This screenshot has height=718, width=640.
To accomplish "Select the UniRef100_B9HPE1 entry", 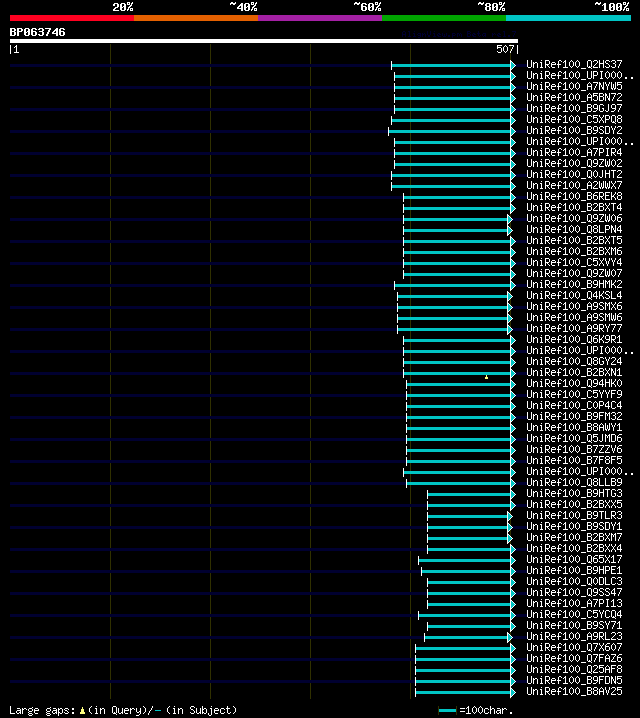I will [574, 570].
